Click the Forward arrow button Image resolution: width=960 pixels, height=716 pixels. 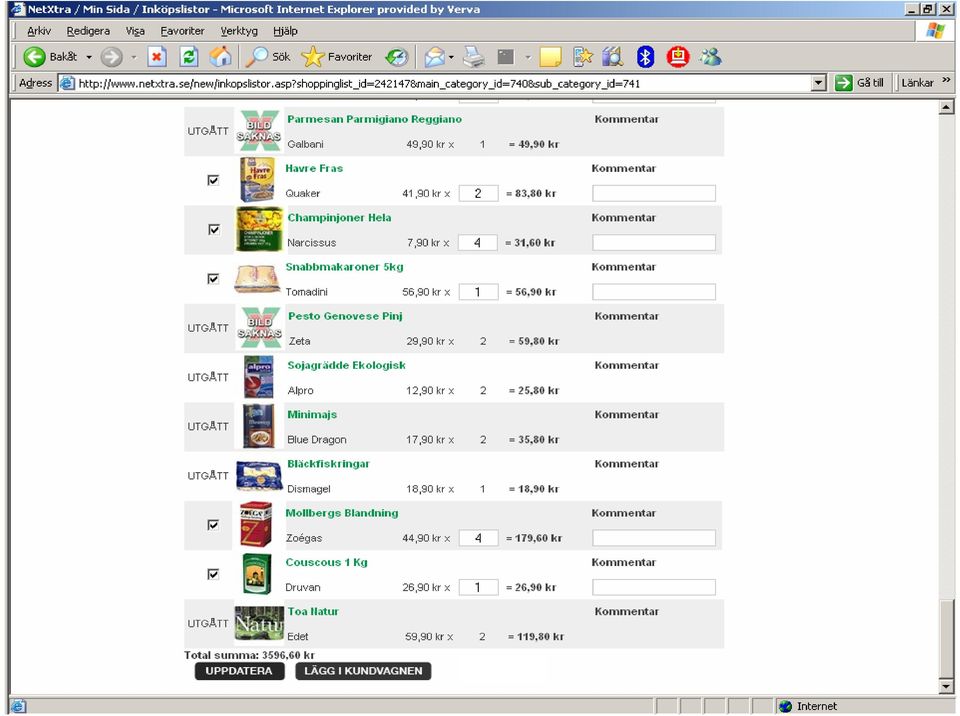(x=111, y=57)
